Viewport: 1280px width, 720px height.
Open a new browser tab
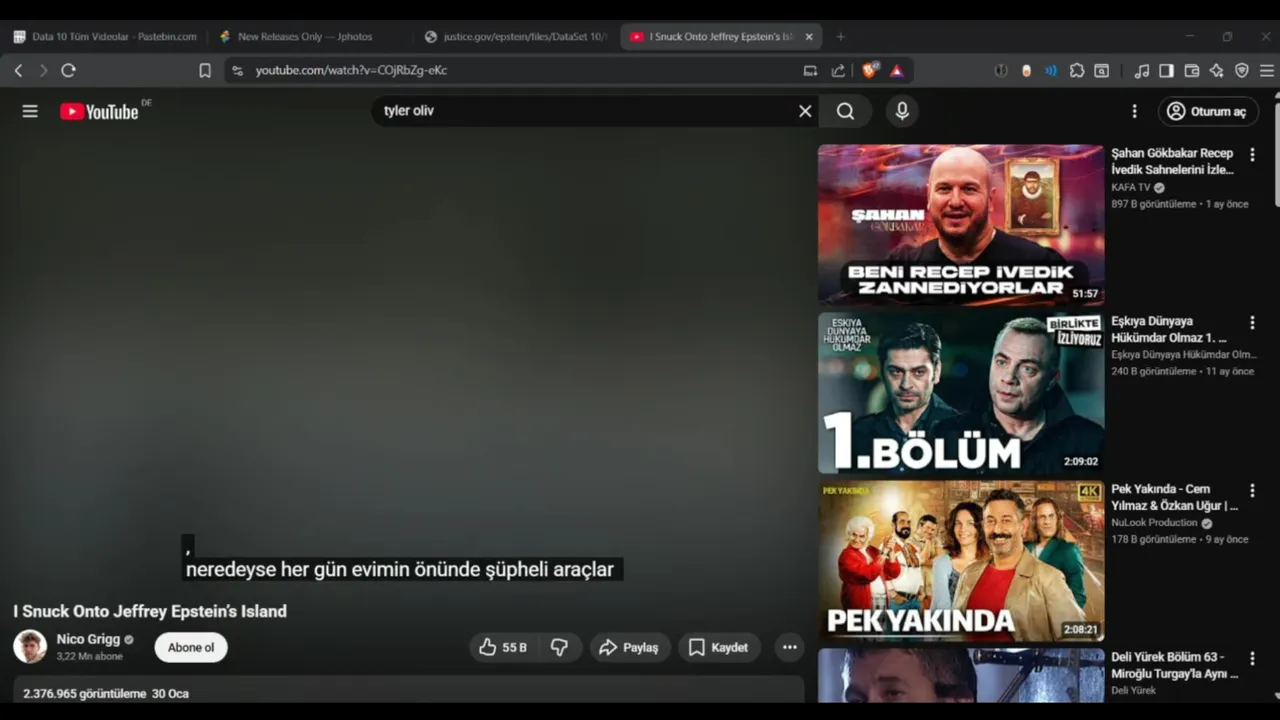840,36
